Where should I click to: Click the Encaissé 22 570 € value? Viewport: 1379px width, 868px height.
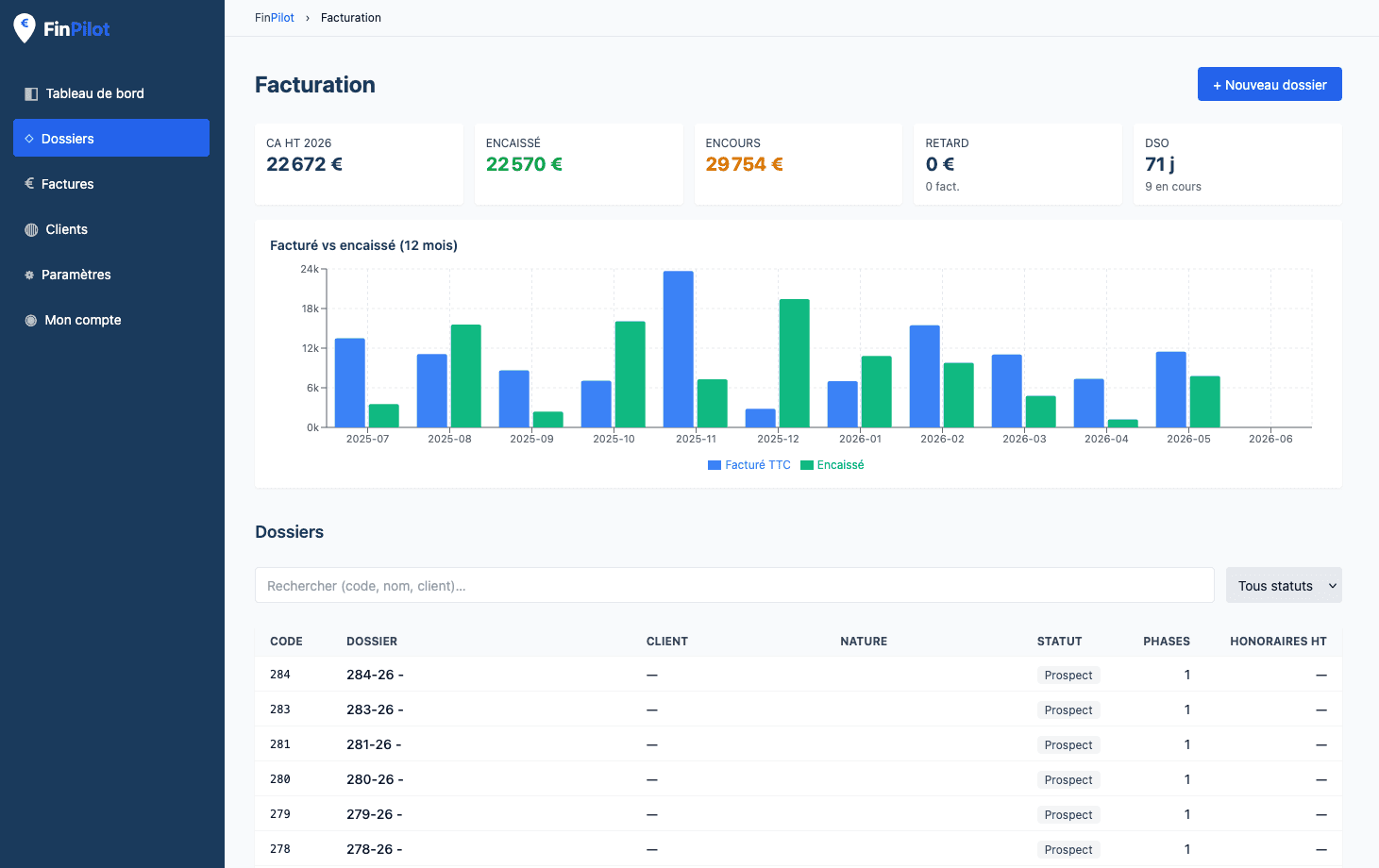pos(524,164)
